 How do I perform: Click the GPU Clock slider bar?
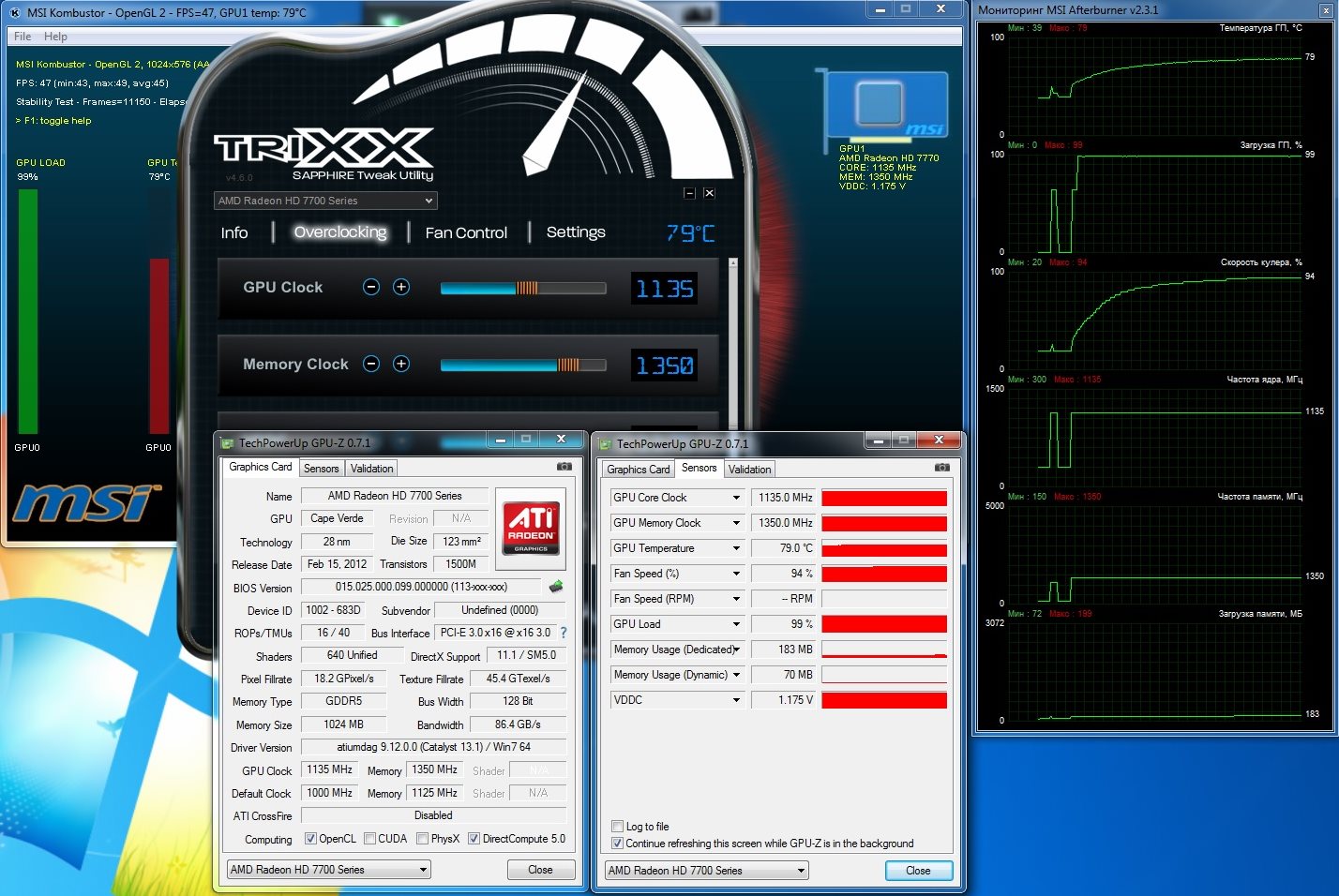pos(522,289)
